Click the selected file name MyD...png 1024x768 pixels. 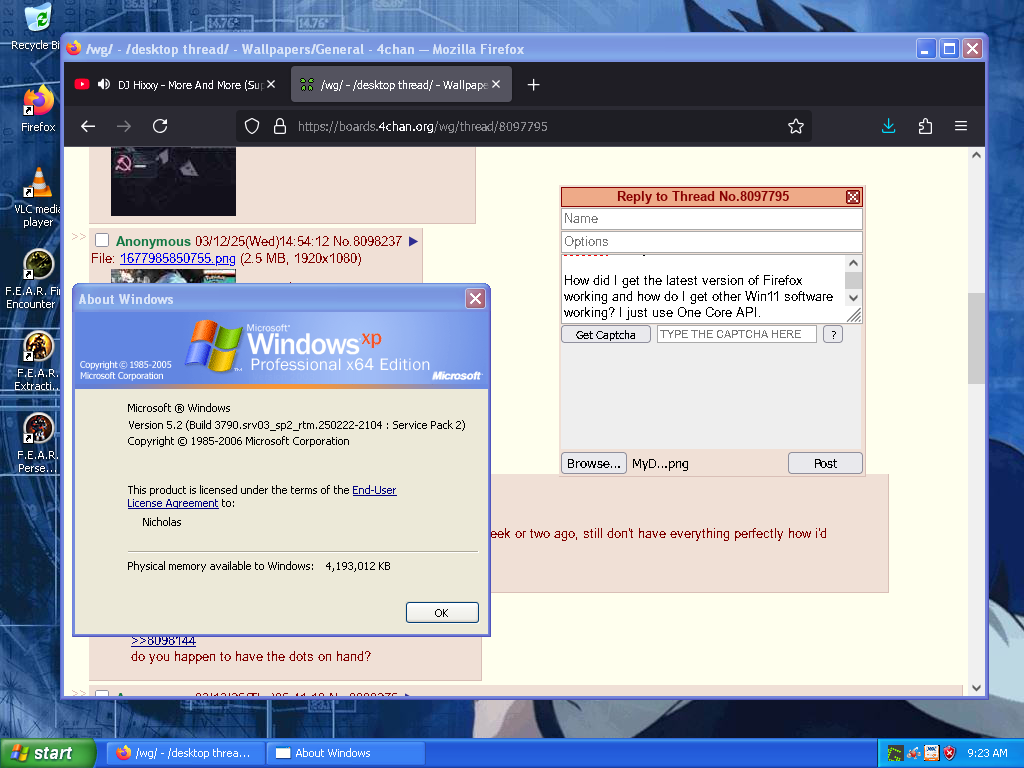point(660,464)
